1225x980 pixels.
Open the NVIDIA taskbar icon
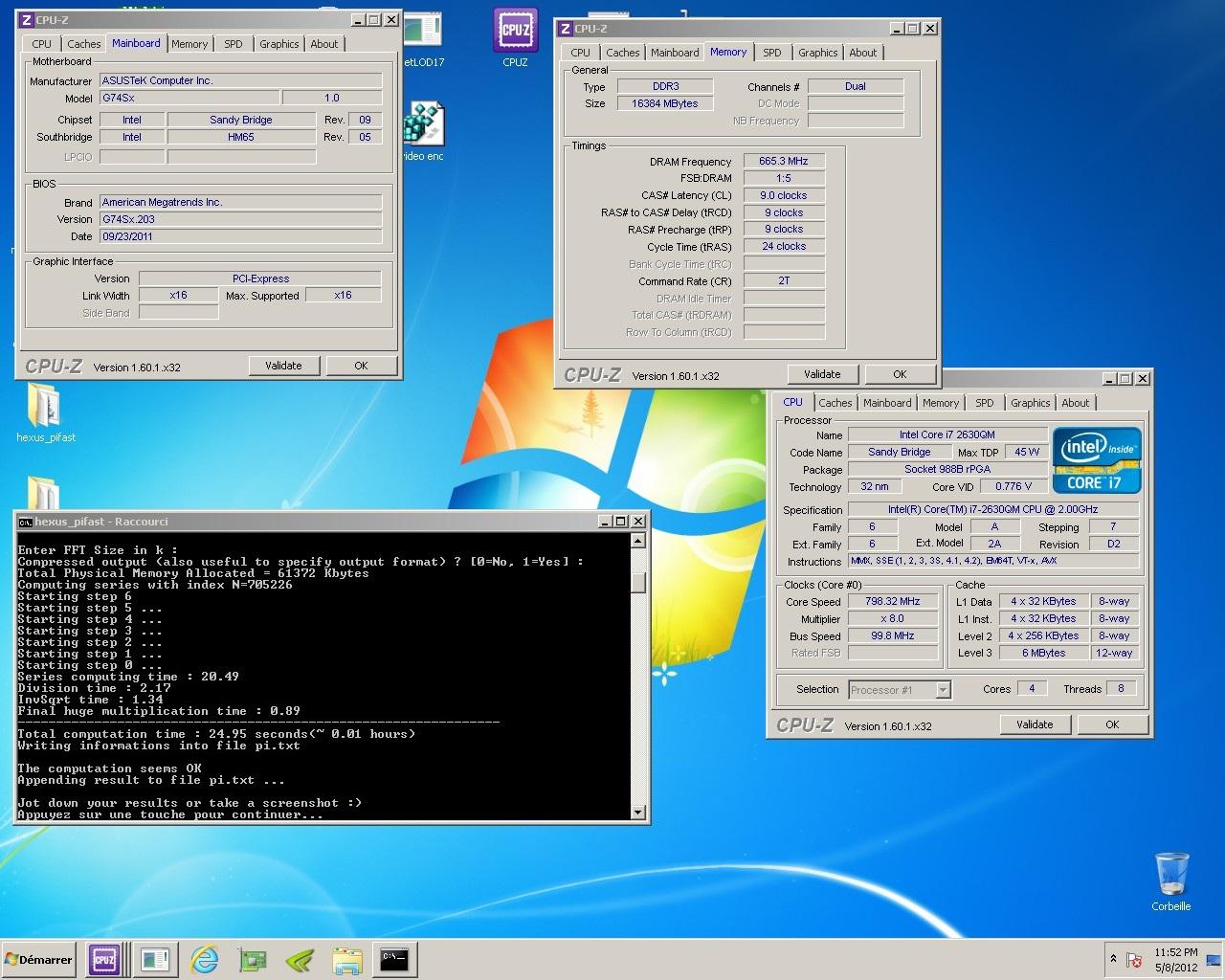301,959
